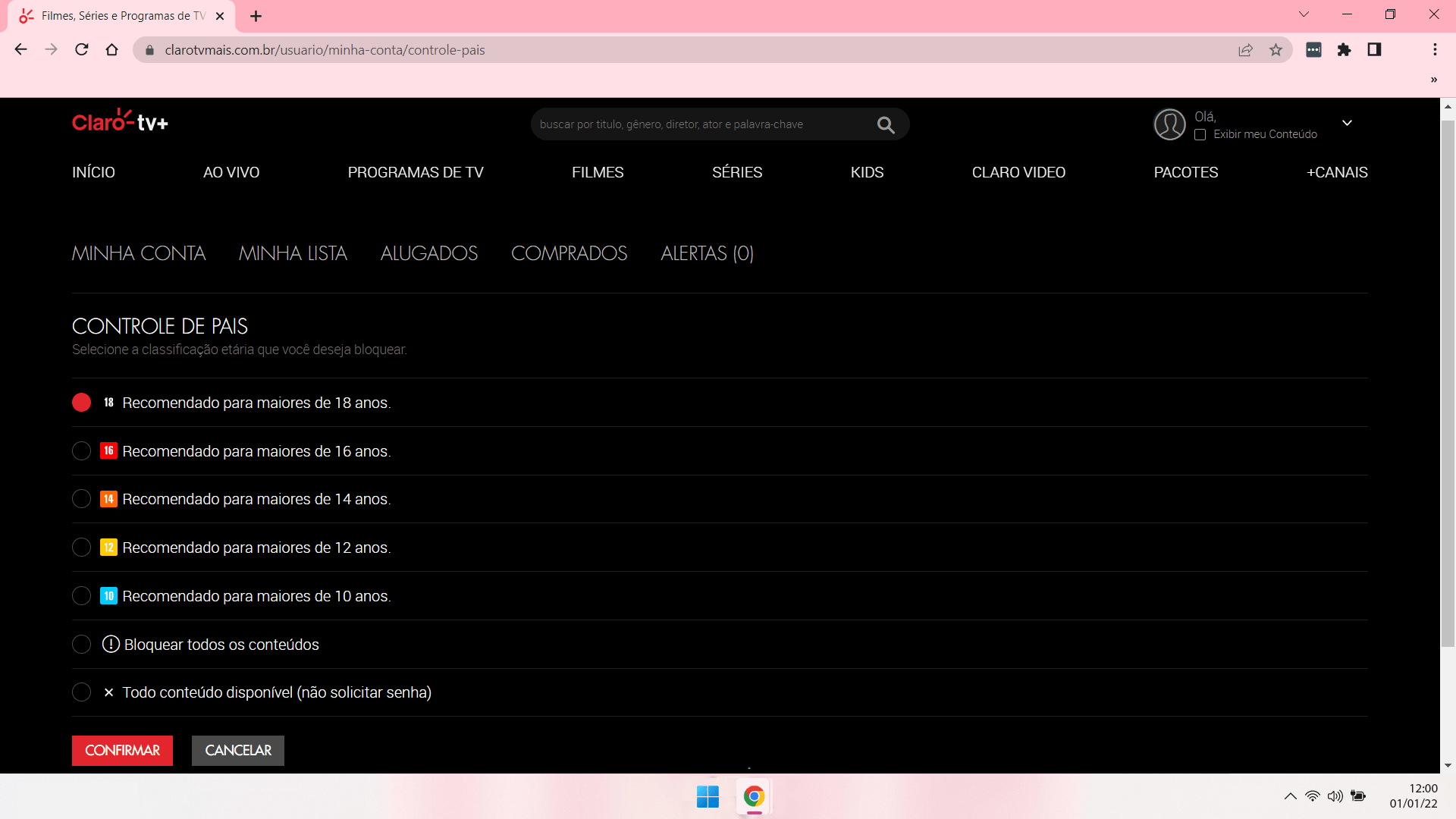Click the page vertical scrollbar thumb

point(1448,383)
